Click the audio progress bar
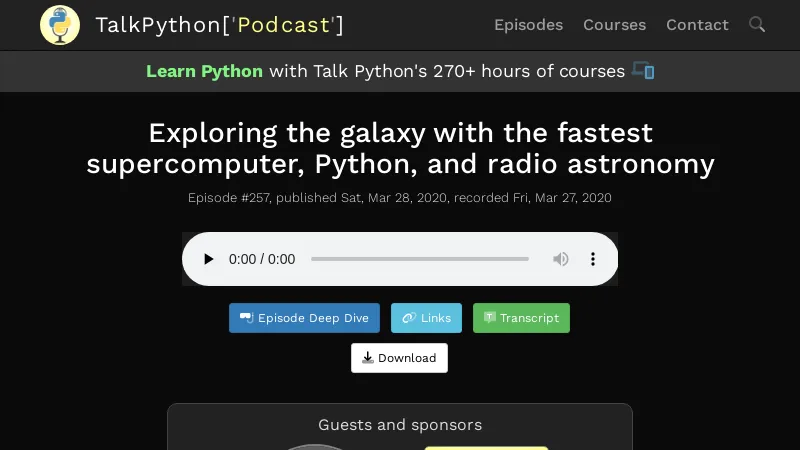The width and height of the screenshot is (800, 450). click(x=420, y=259)
